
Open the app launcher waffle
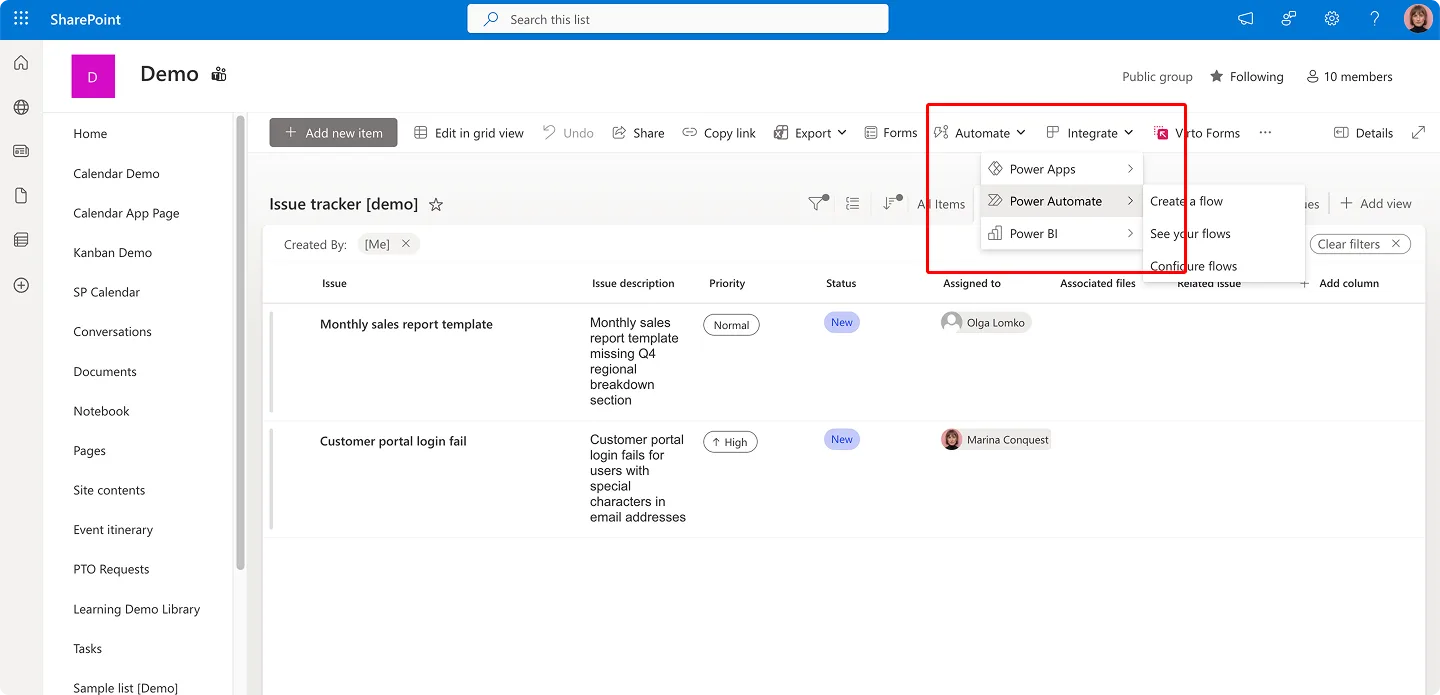20,18
